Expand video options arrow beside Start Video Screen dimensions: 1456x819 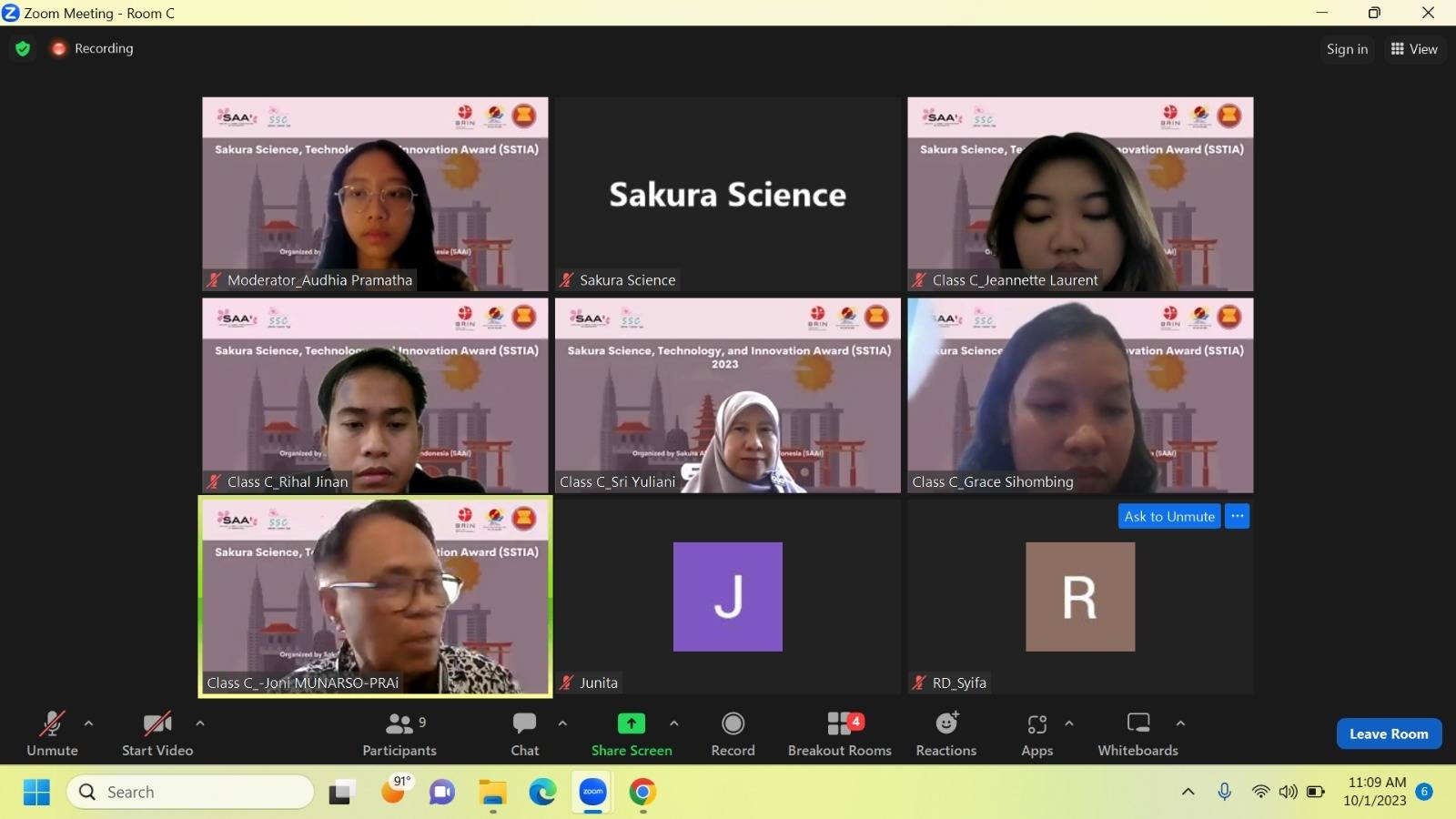pyautogui.click(x=200, y=723)
